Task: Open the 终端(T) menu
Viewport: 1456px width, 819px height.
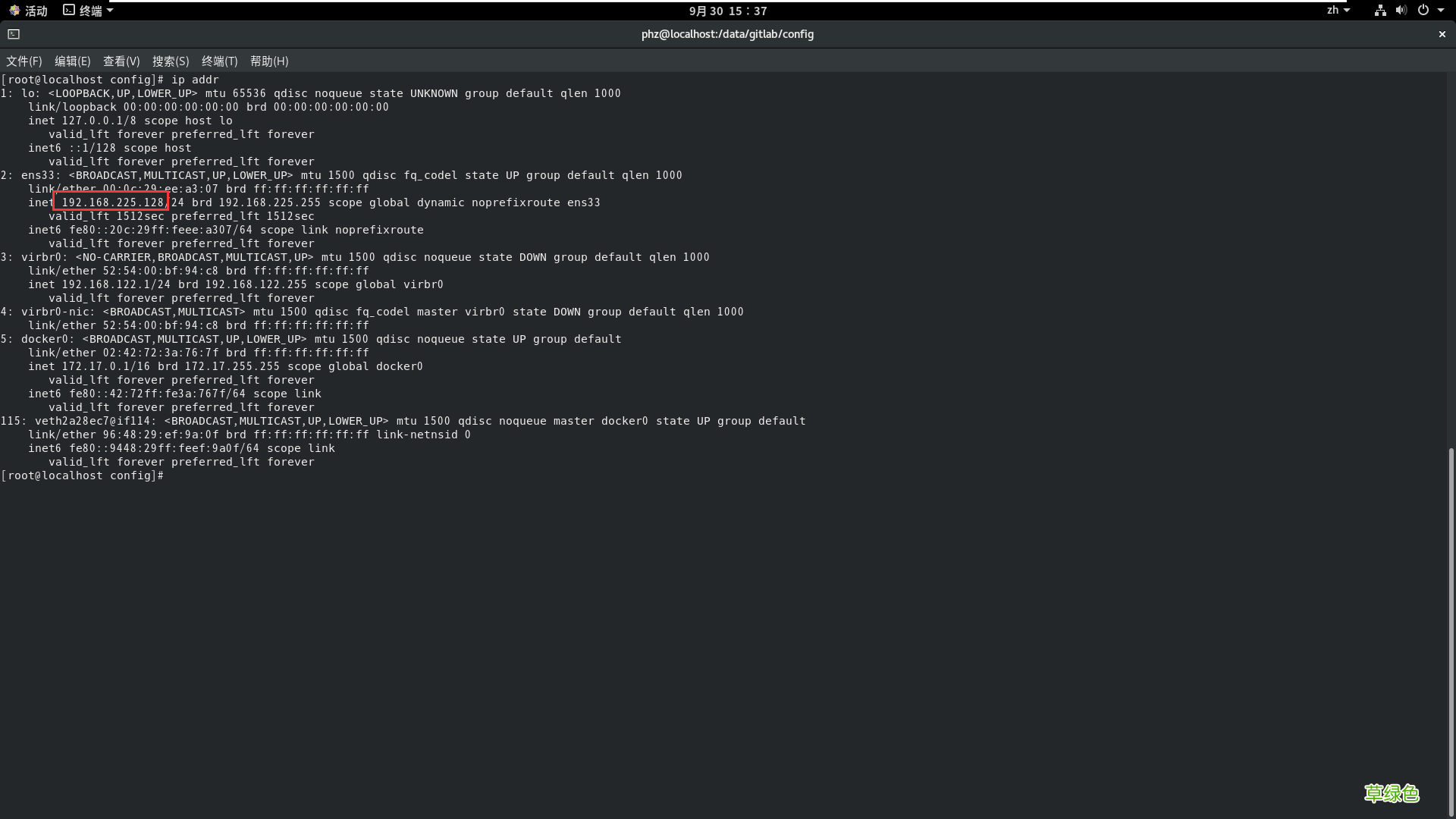Action: click(220, 61)
